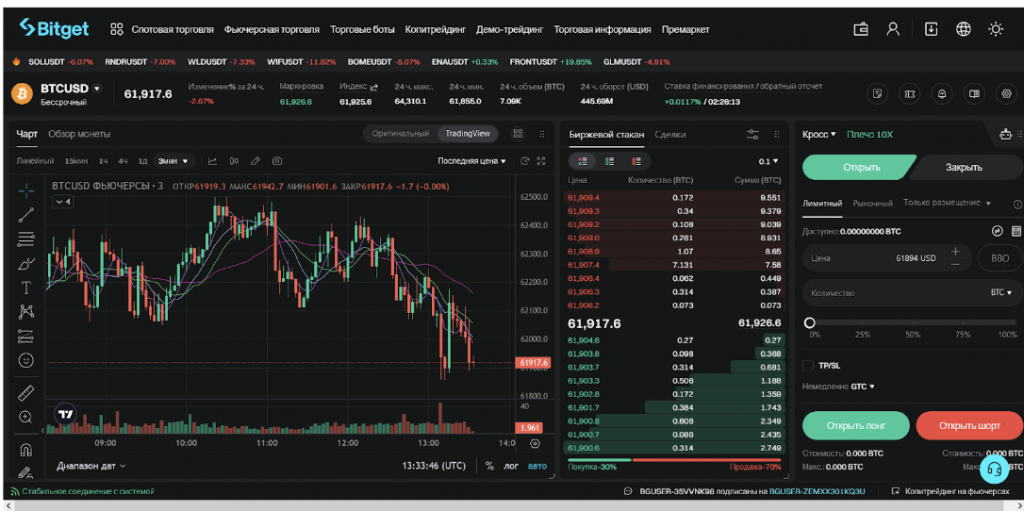Toggle light theme sun icon
This screenshot has width=1024, height=511.
(995, 29)
